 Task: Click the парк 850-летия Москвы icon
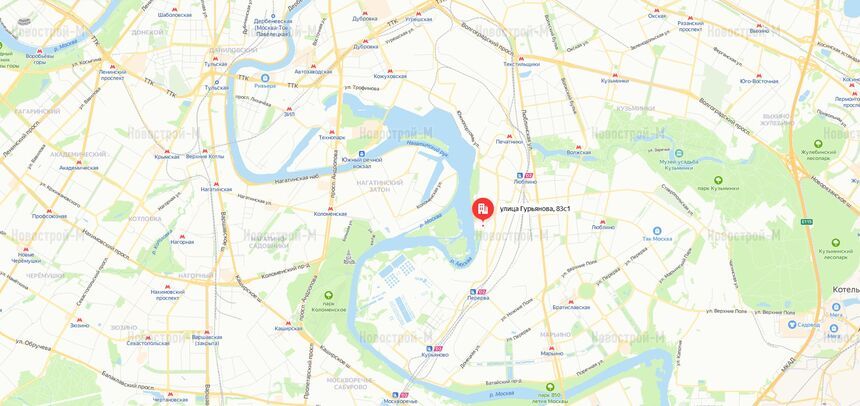click(550, 387)
